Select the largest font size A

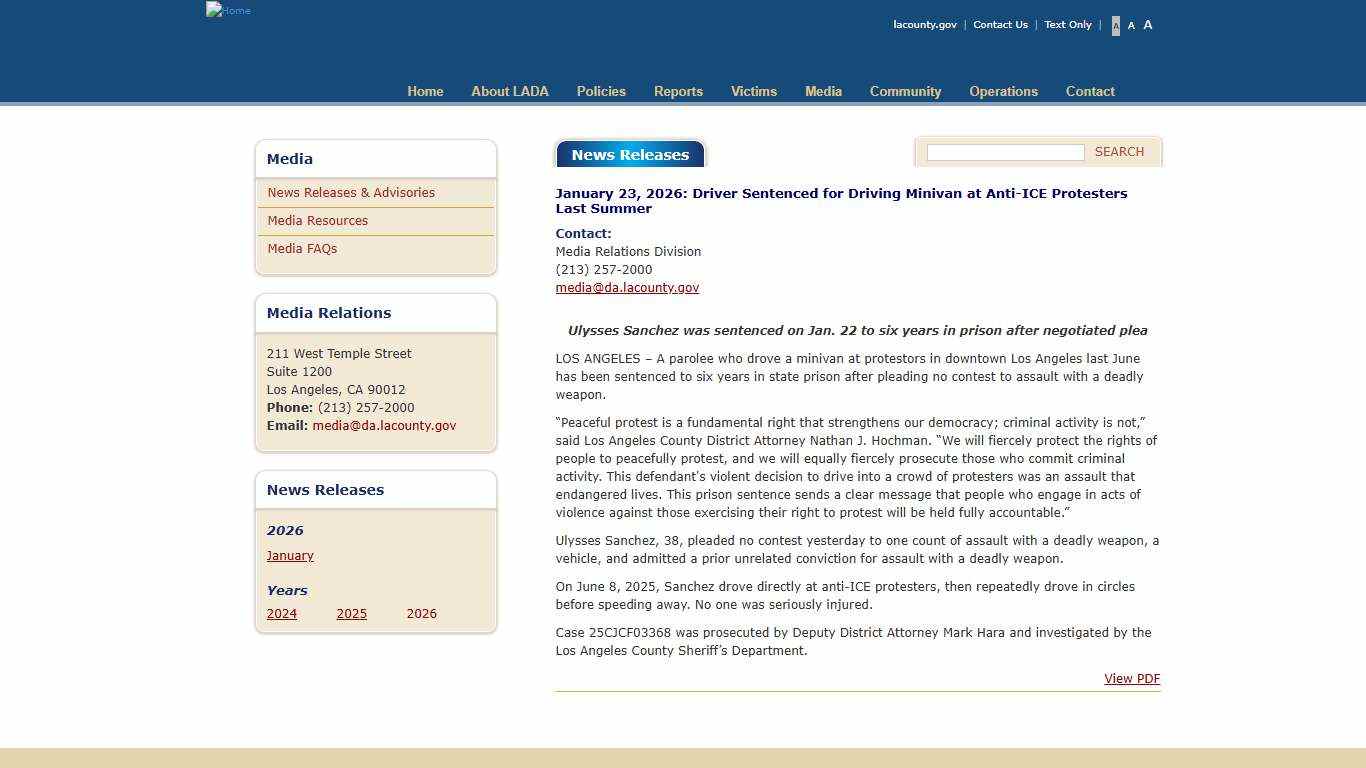click(x=1148, y=25)
